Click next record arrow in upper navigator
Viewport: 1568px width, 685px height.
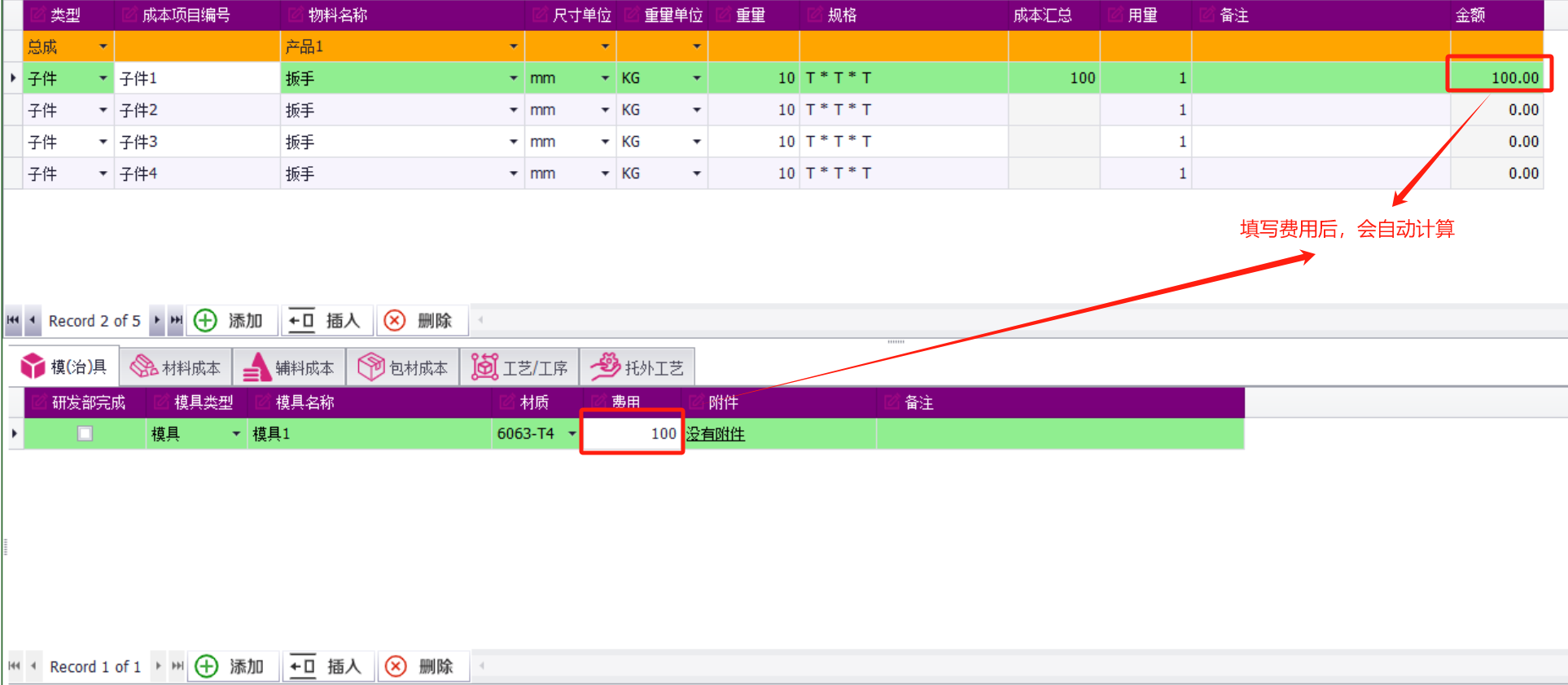click(157, 321)
